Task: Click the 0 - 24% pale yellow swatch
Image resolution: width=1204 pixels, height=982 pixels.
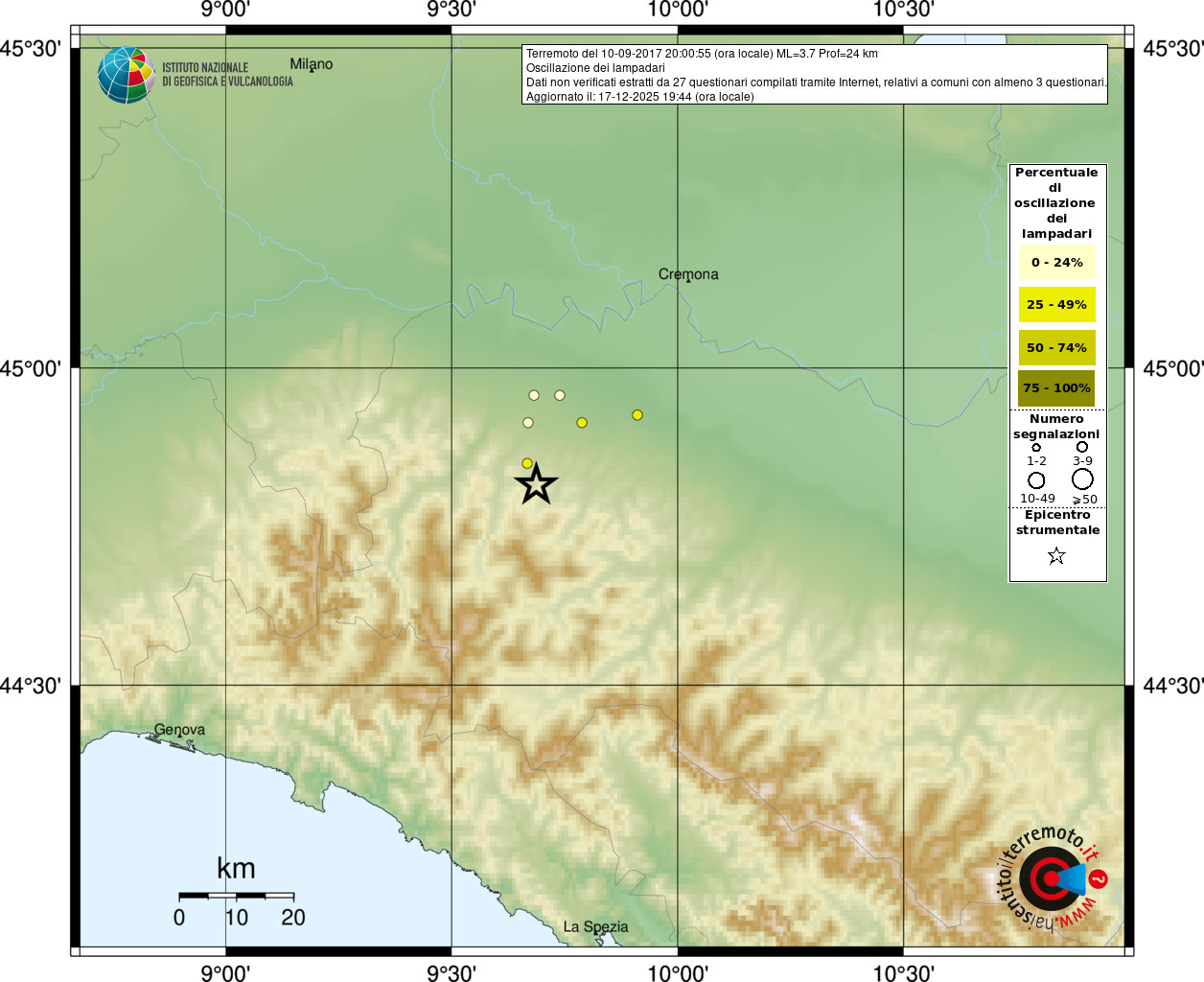Action: click(1057, 262)
